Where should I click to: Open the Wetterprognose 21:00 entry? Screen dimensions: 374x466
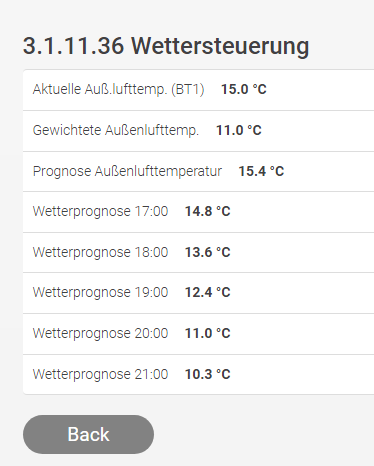[198, 374]
